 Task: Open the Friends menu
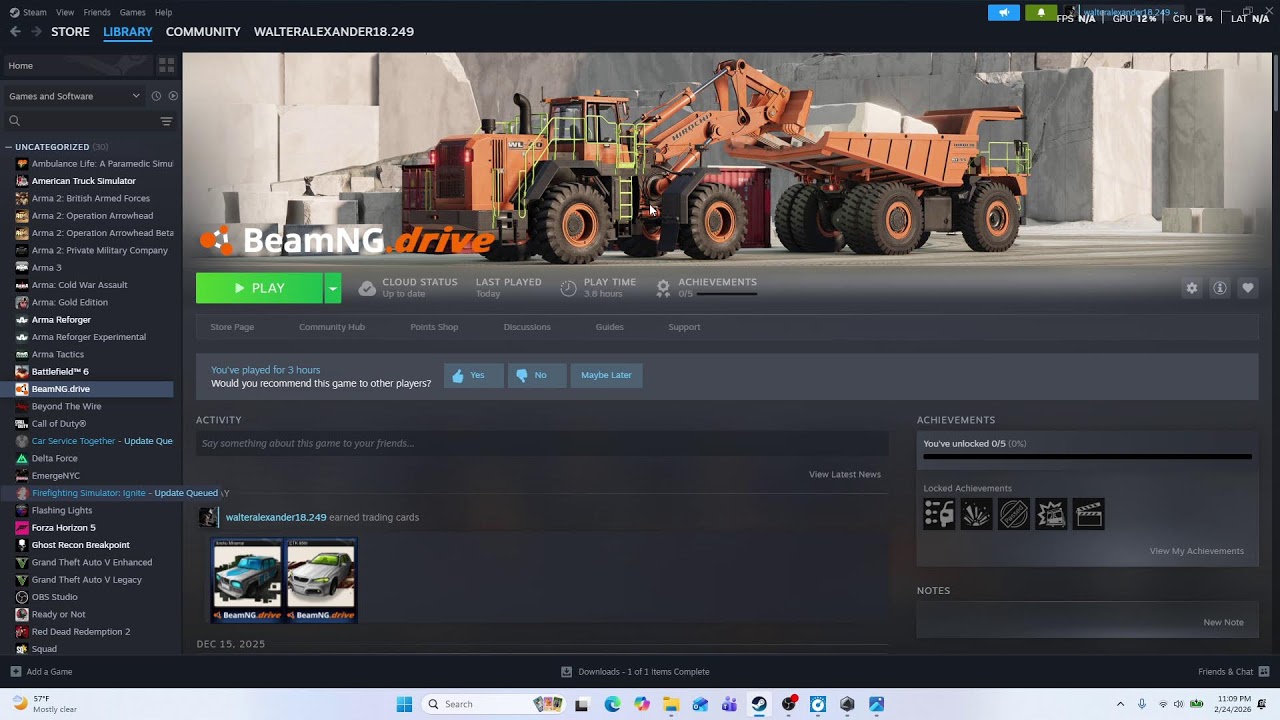point(97,12)
